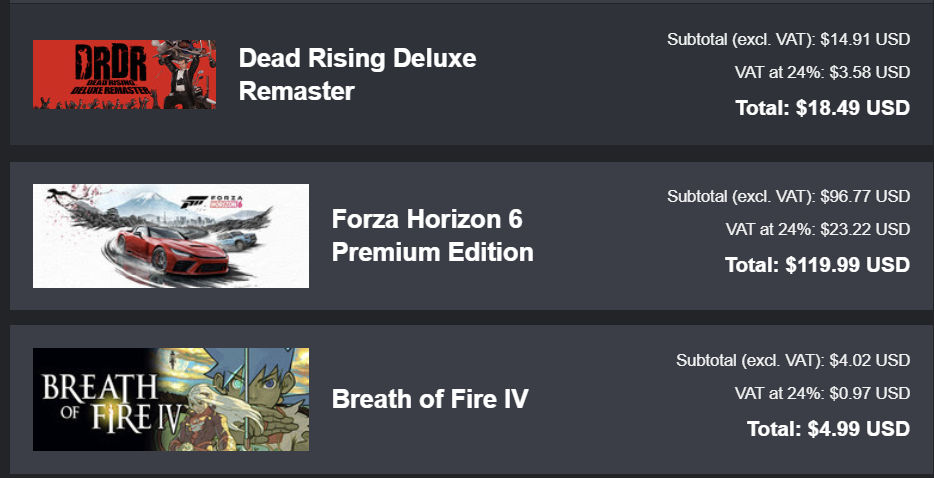The height and width of the screenshot is (478, 934).
Task: Select the $23.22 USD VAT line
Action: (x=817, y=230)
